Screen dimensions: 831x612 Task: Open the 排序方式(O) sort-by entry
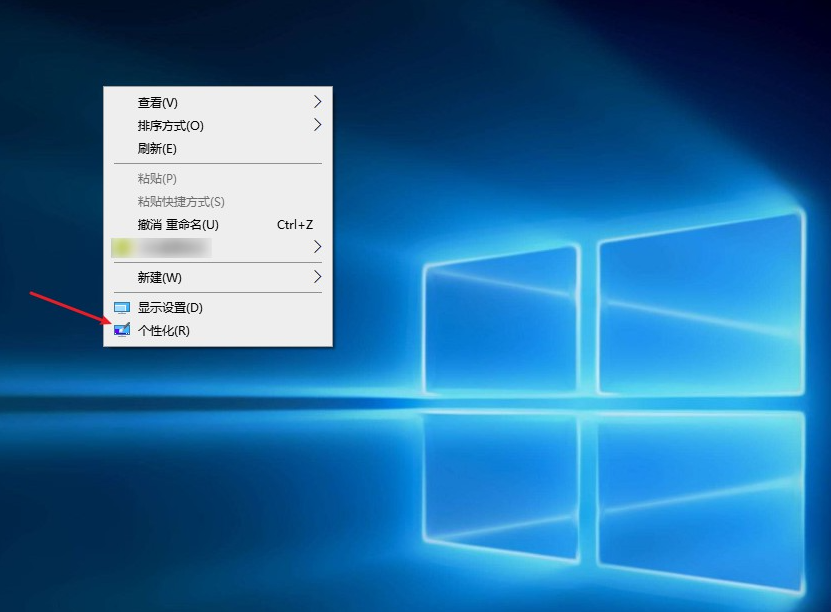(170, 126)
